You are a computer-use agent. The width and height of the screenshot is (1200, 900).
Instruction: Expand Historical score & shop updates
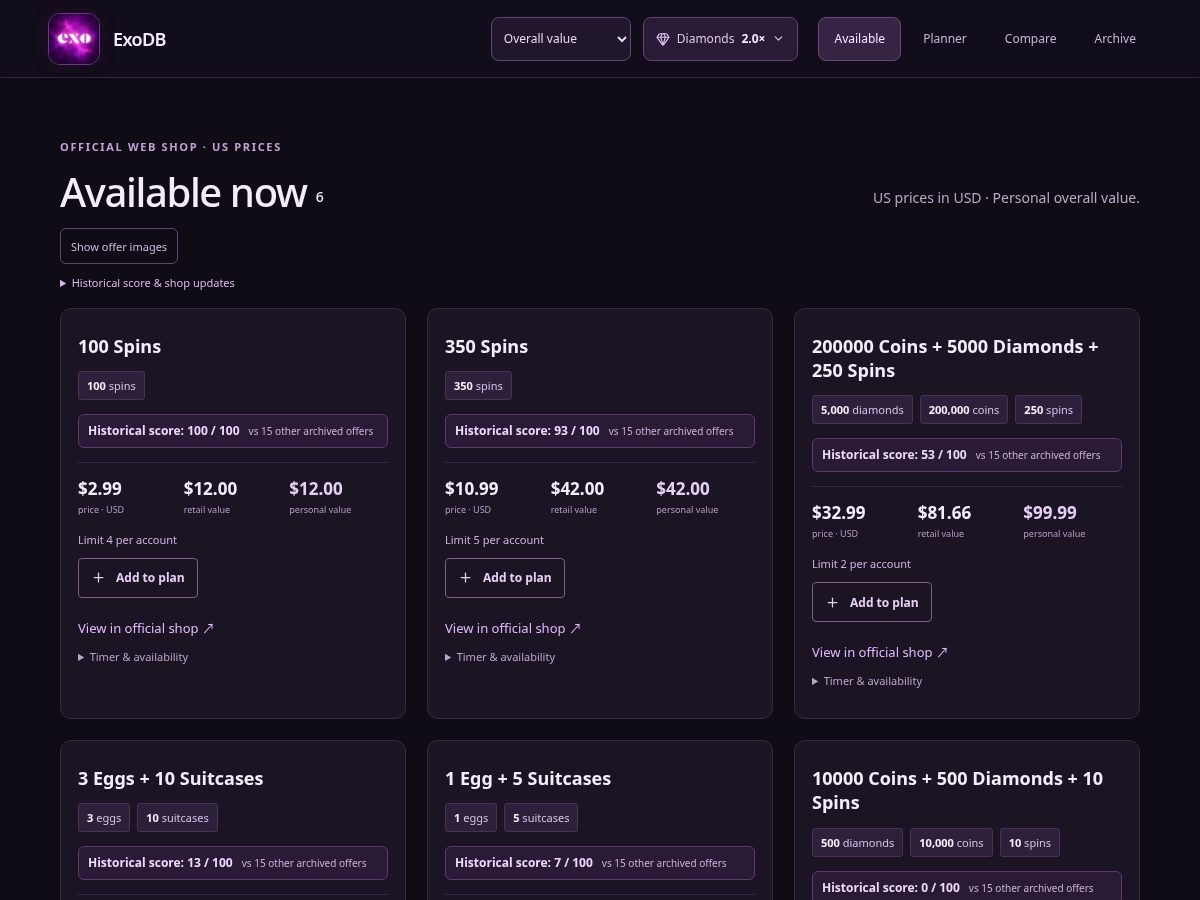click(148, 283)
